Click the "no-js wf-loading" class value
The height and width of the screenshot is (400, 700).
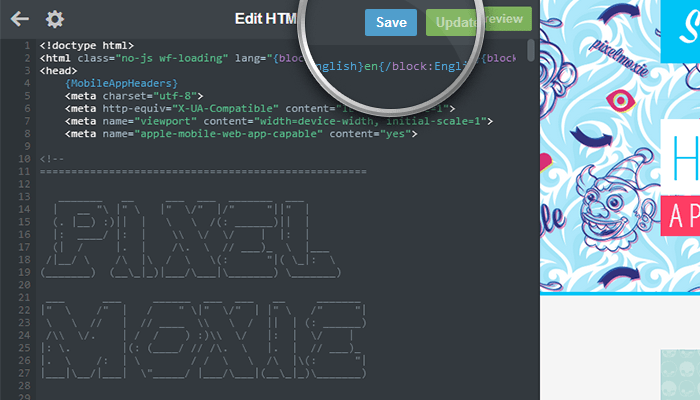pyautogui.click(x=172, y=58)
